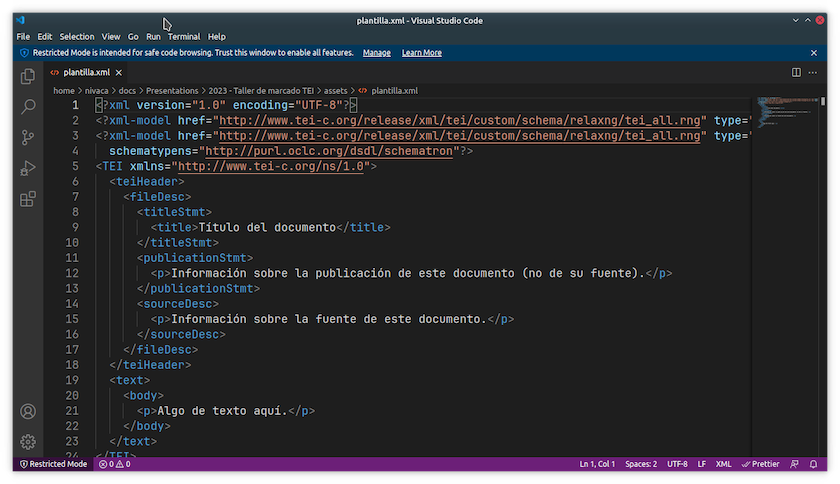Open the Explorer view in activity bar
This screenshot has width=840, height=484.
click(28, 76)
